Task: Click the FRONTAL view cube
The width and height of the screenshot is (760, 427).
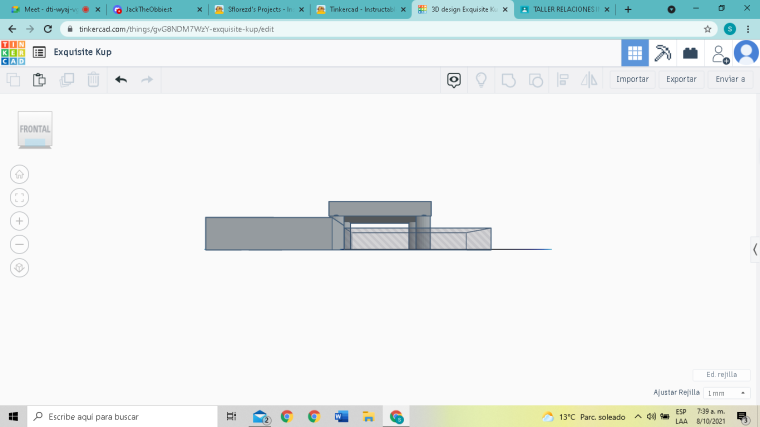Action: tap(35, 129)
